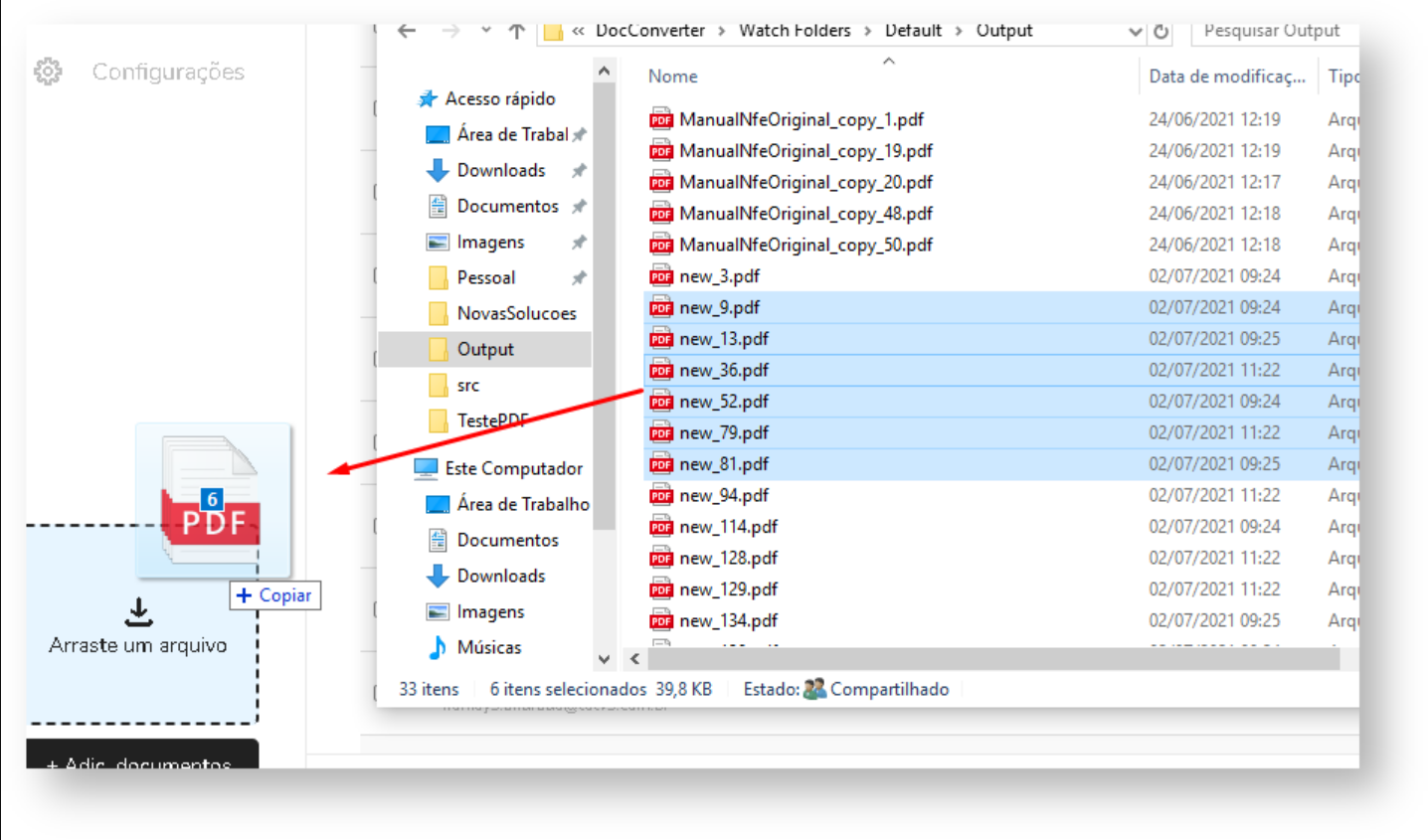Click the 24/06/2021 12:17 date cell

point(1214,182)
